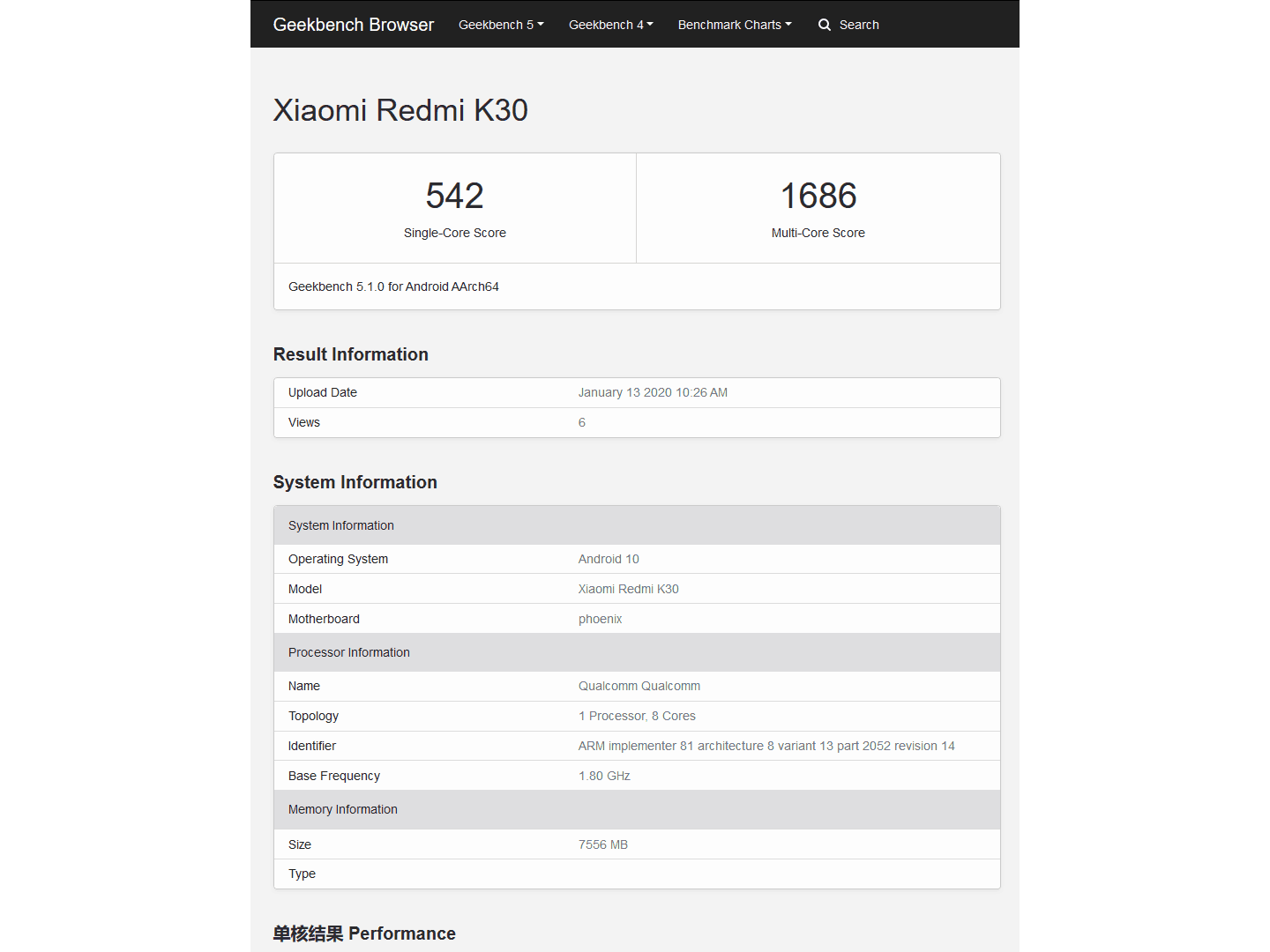Click the 542 single-core score
The width and height of the screenshot is (1270, 952).
coord(455,196)
